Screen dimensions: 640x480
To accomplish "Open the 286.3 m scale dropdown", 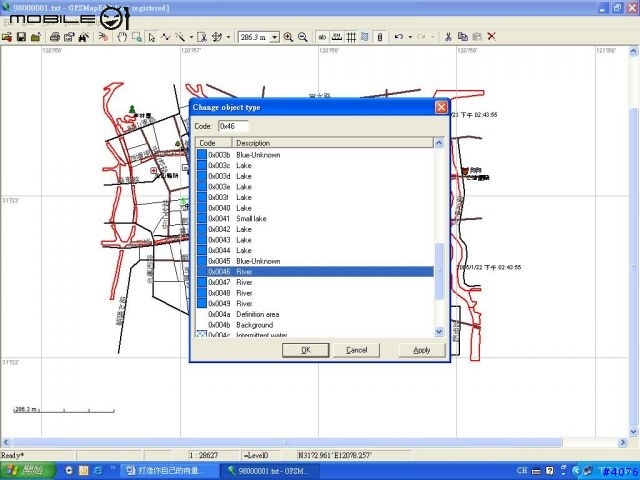I will point(275,37).
